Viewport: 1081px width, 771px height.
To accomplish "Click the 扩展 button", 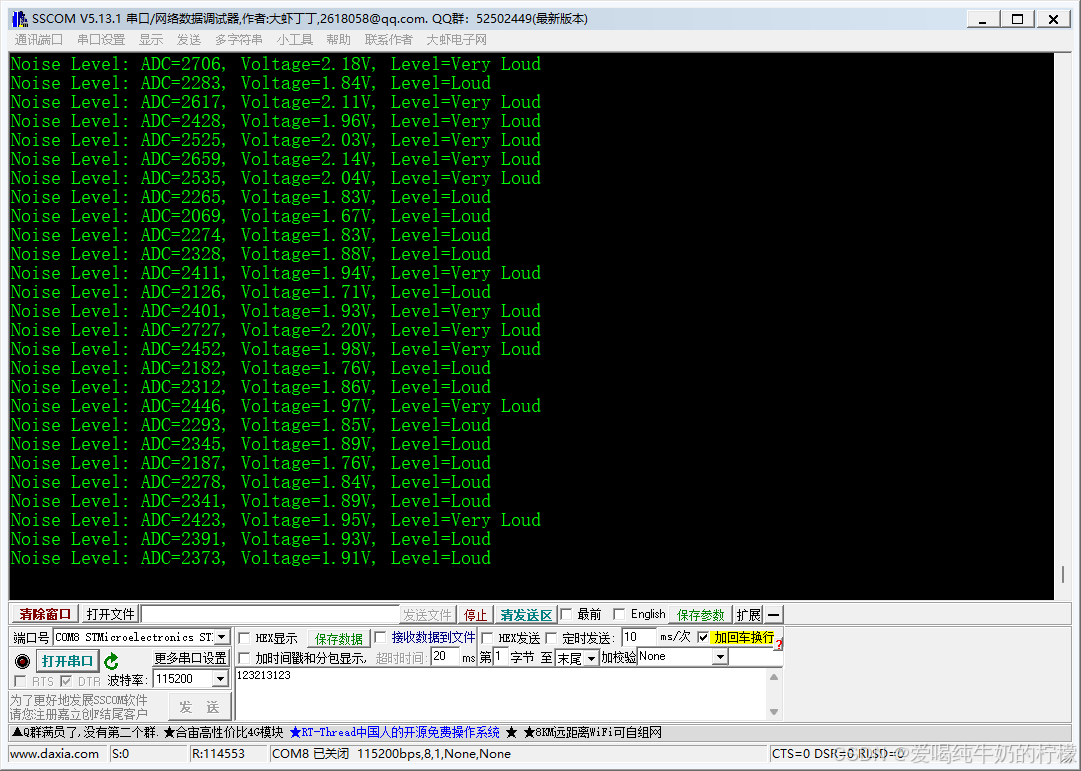I will pos(748,614).
